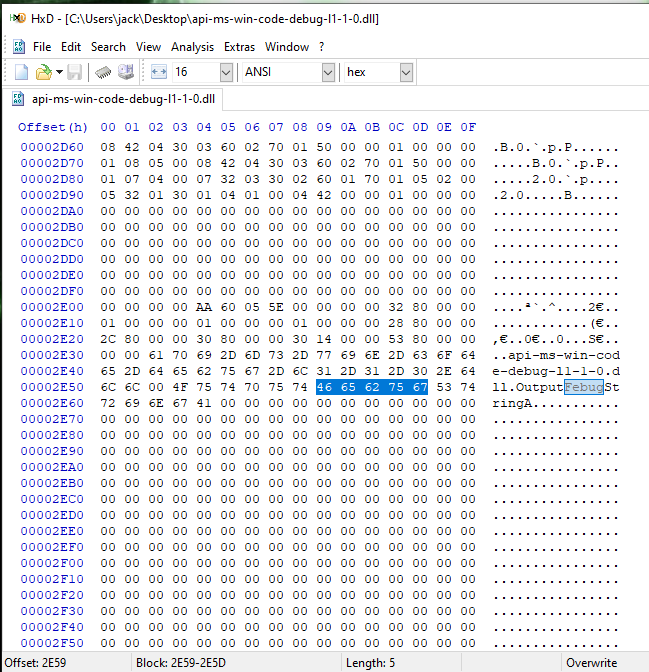This screenshot has height=672, width=649.
Task: Click the Open file folder icon
Action: coord(43,72)
